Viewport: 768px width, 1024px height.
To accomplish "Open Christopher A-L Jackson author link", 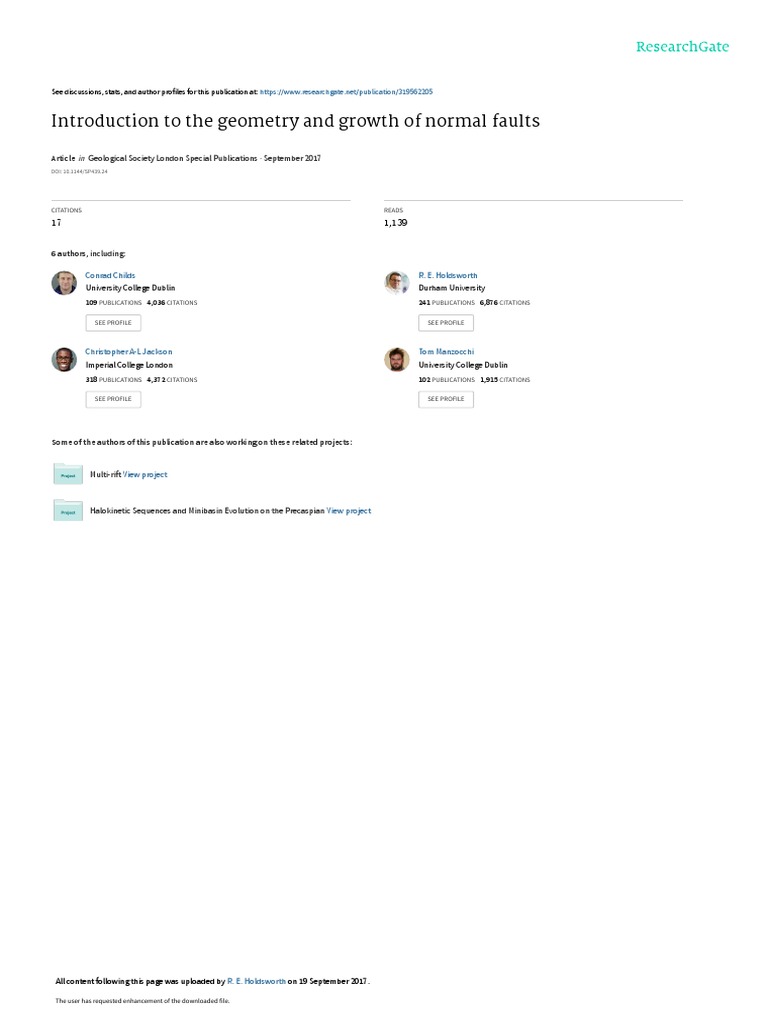I will pyautogui.click(x=129, y=351).
